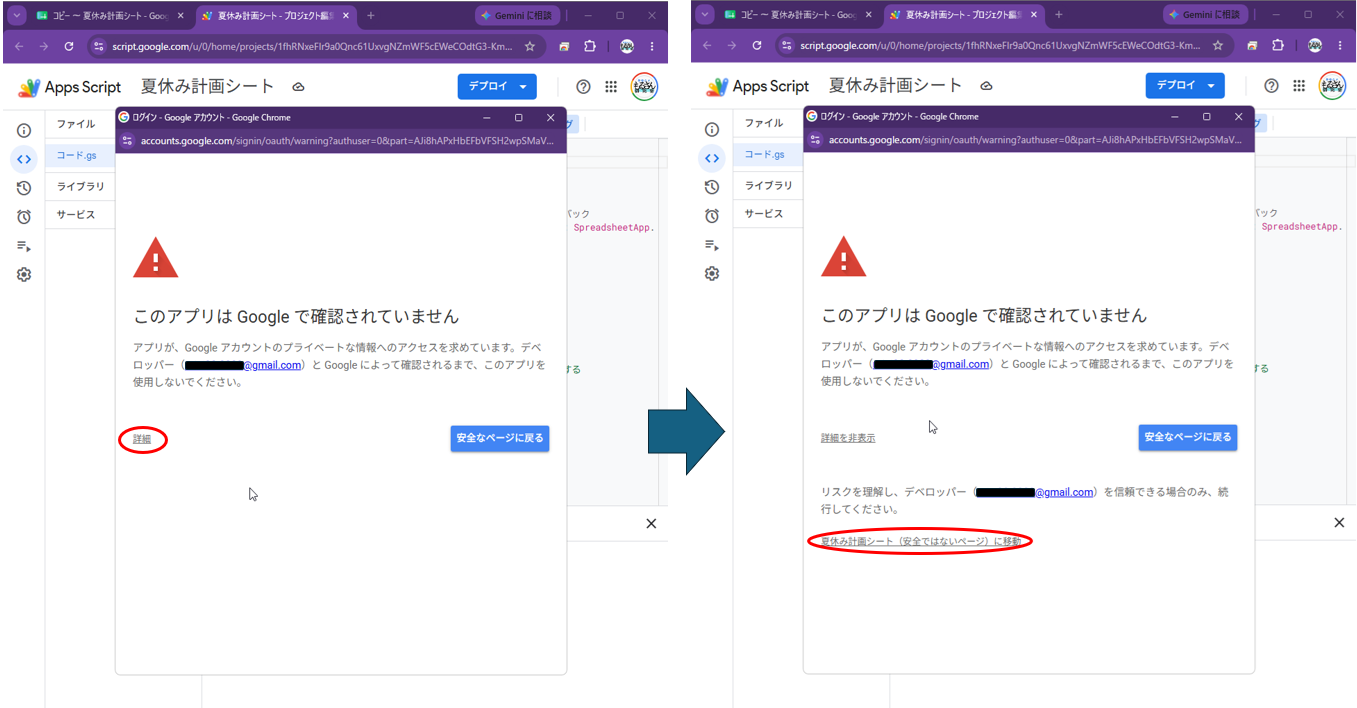The height and width of the screenshot is (708, 1357).
Task: Open Overview icon in right screenshot sidebar
Action: click(712, 129)
